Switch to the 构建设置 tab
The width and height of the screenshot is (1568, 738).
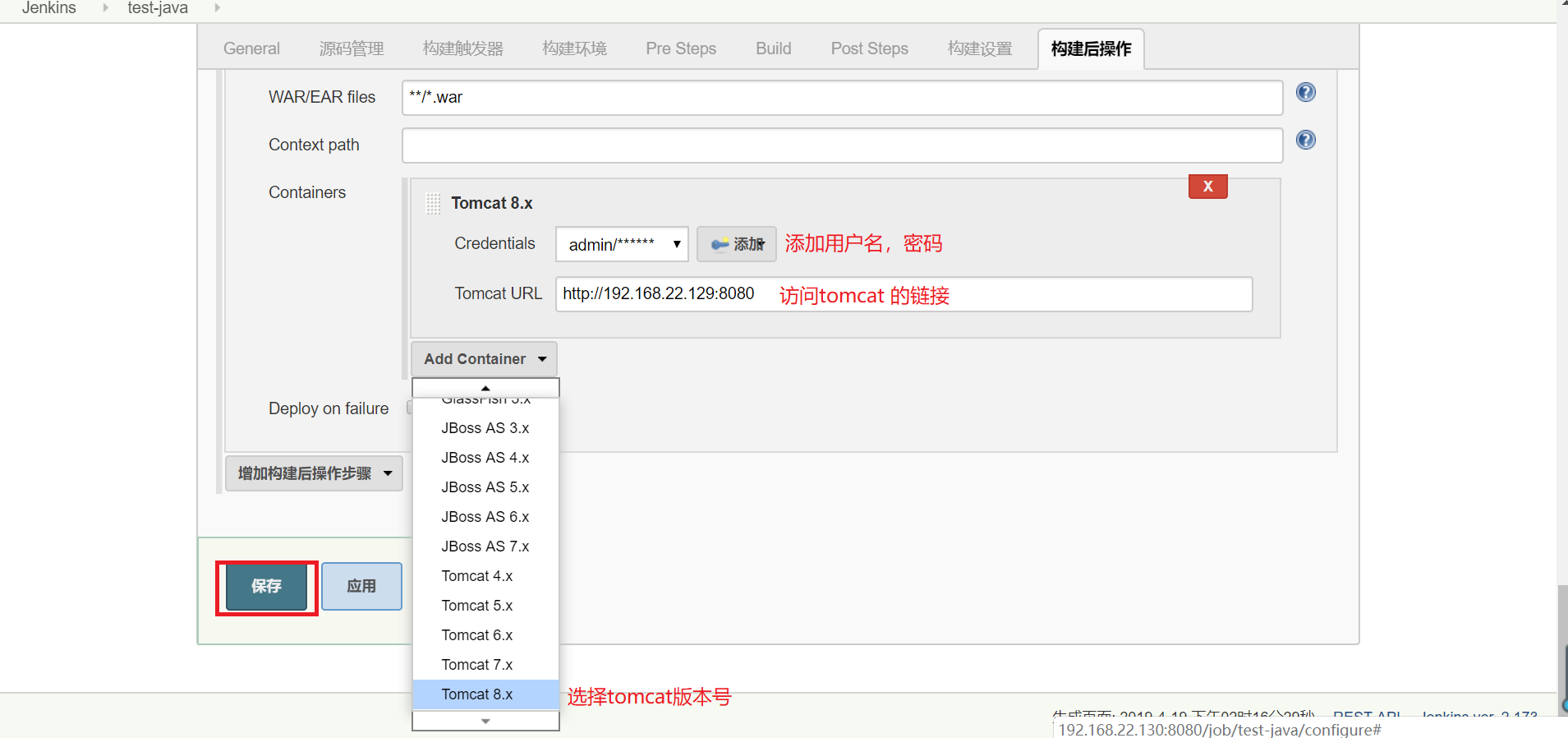[x=980, y=48]
